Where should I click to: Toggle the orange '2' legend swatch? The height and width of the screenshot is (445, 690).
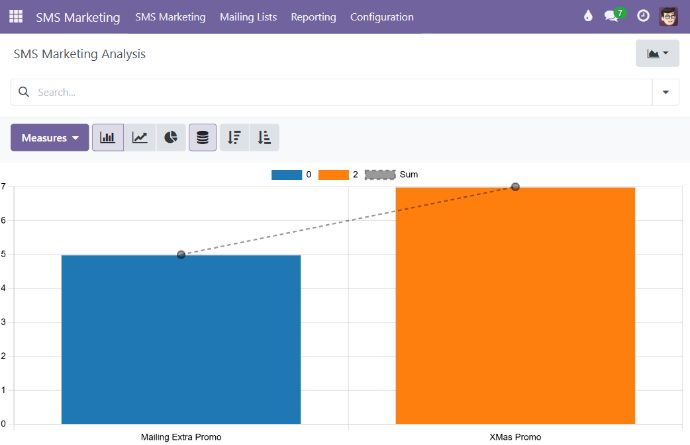point(333,175)
